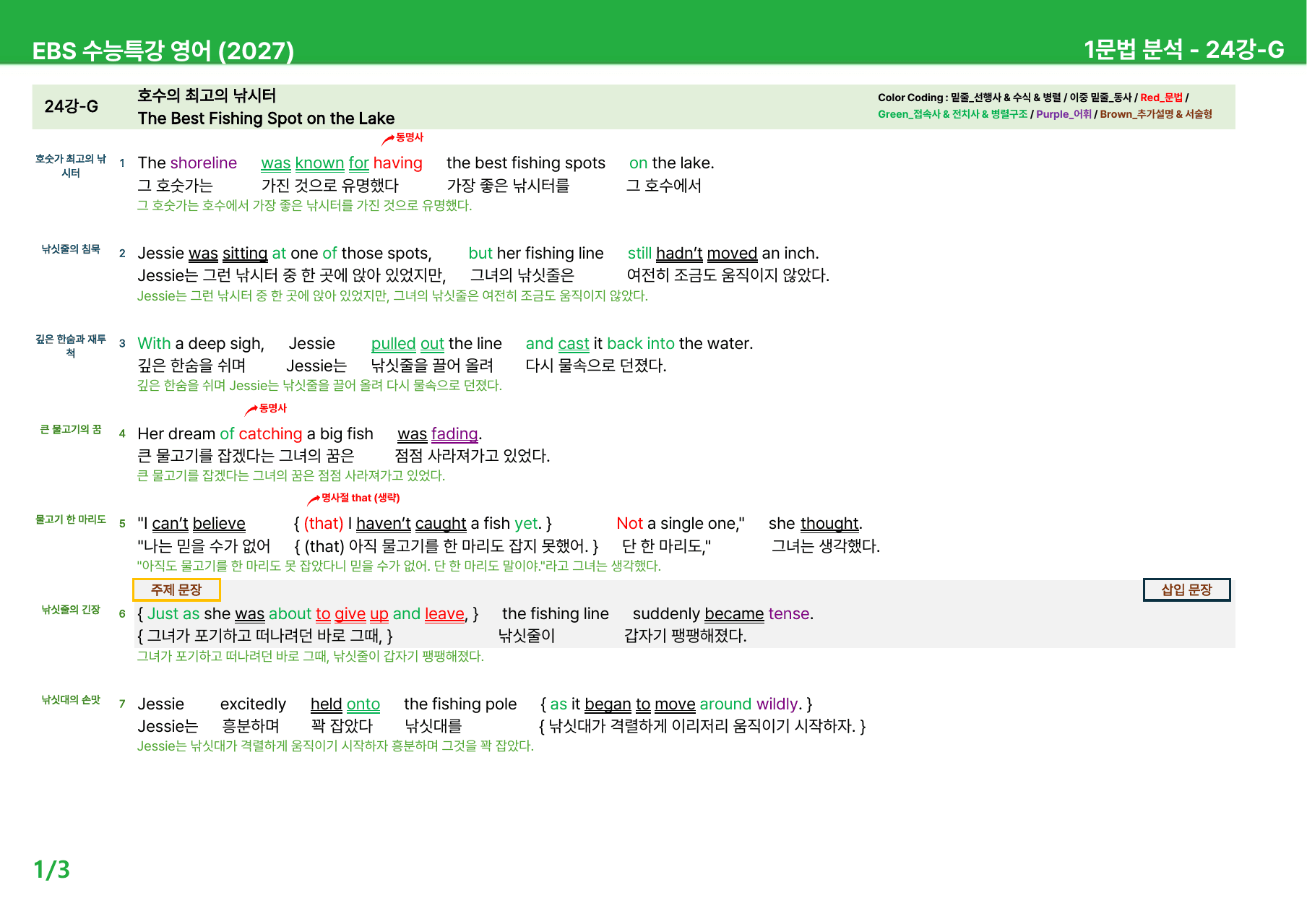Click the header text '1문법 분석 - 24강-G'
This screenshot has height=924, width=1307.
coord(1183,49)
